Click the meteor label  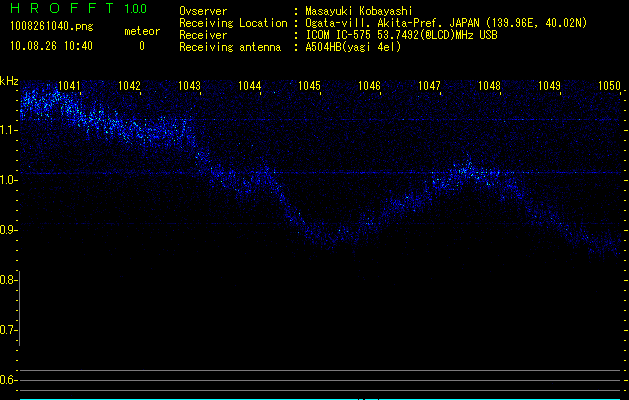pos(141,31)
